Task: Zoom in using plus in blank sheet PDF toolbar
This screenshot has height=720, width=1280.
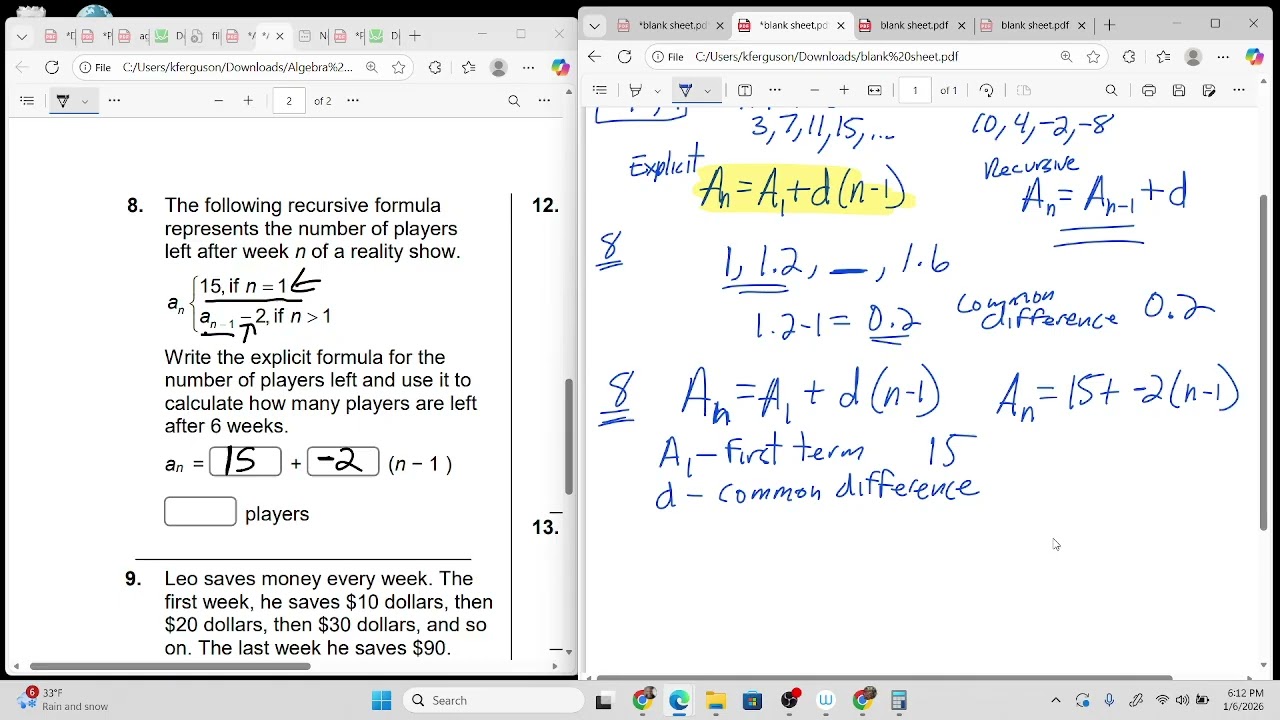Action: (x=844, y=90)
